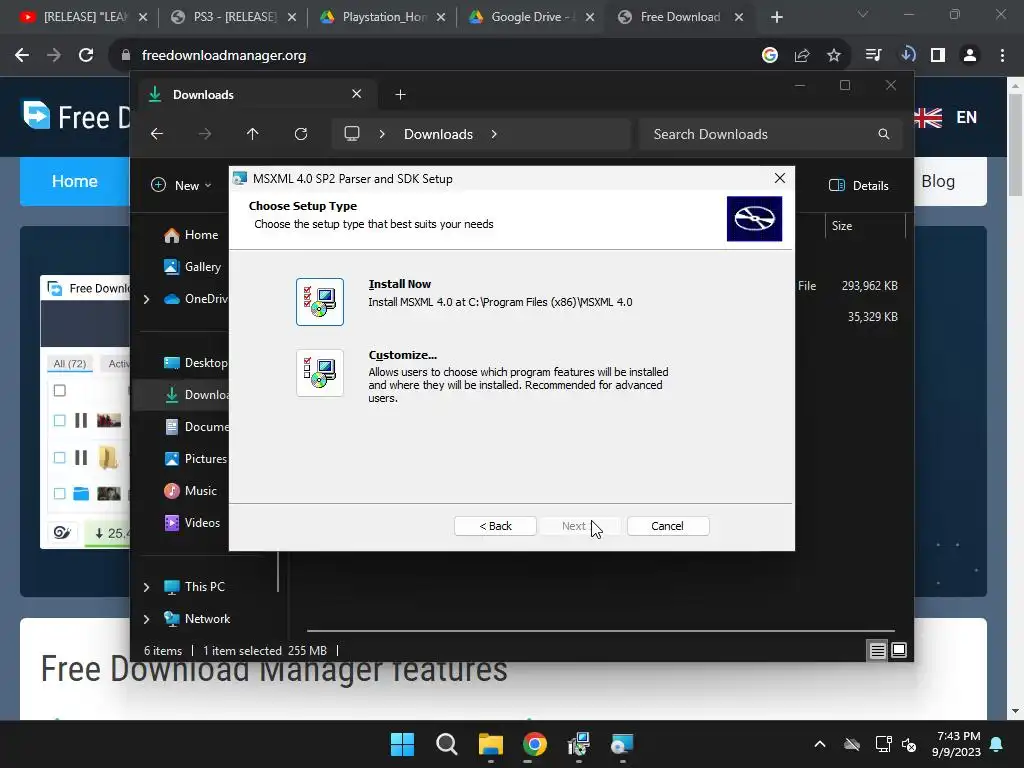The height and width of the screenshot is (768, 1024).
Task: Click the webpage vertical scrollbar
Action: click(x=1015, y=145)
